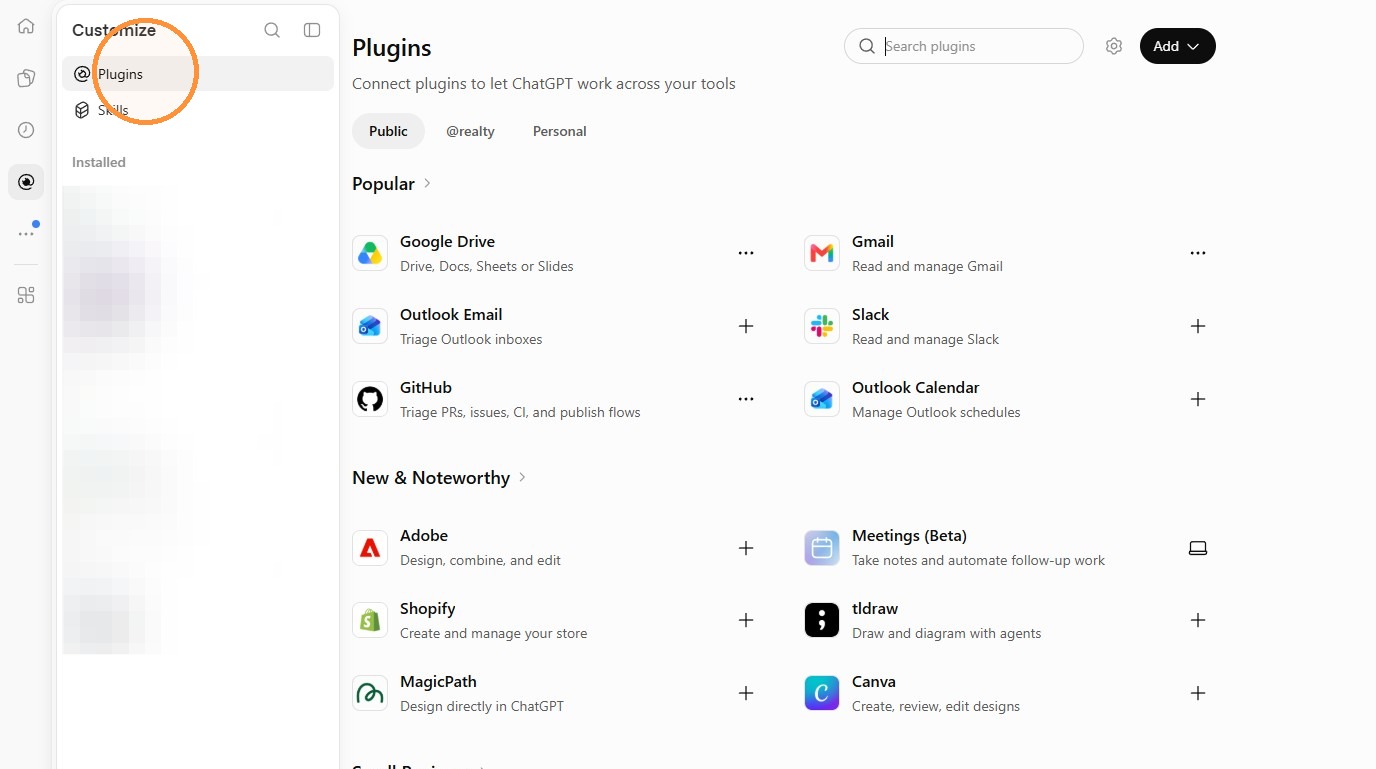Viewport: 1376px width, 769px height.
Task: Click the GitHub logo
Action: tap(370, 399)
